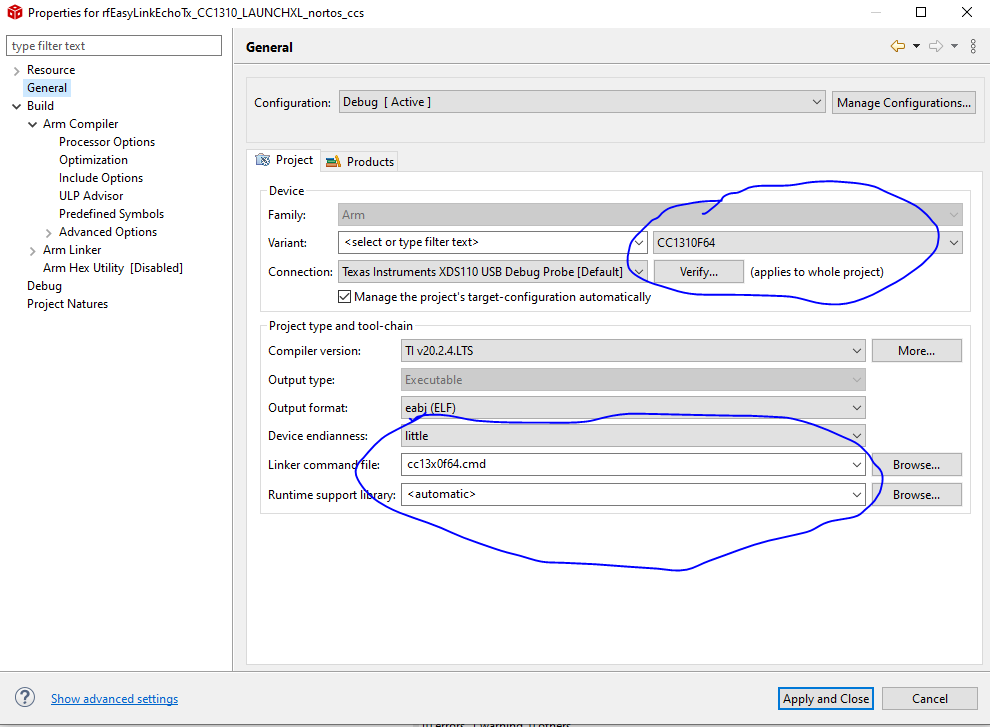Click Apply and Close button
990x727 pixels.
click(x=825, y=699)
